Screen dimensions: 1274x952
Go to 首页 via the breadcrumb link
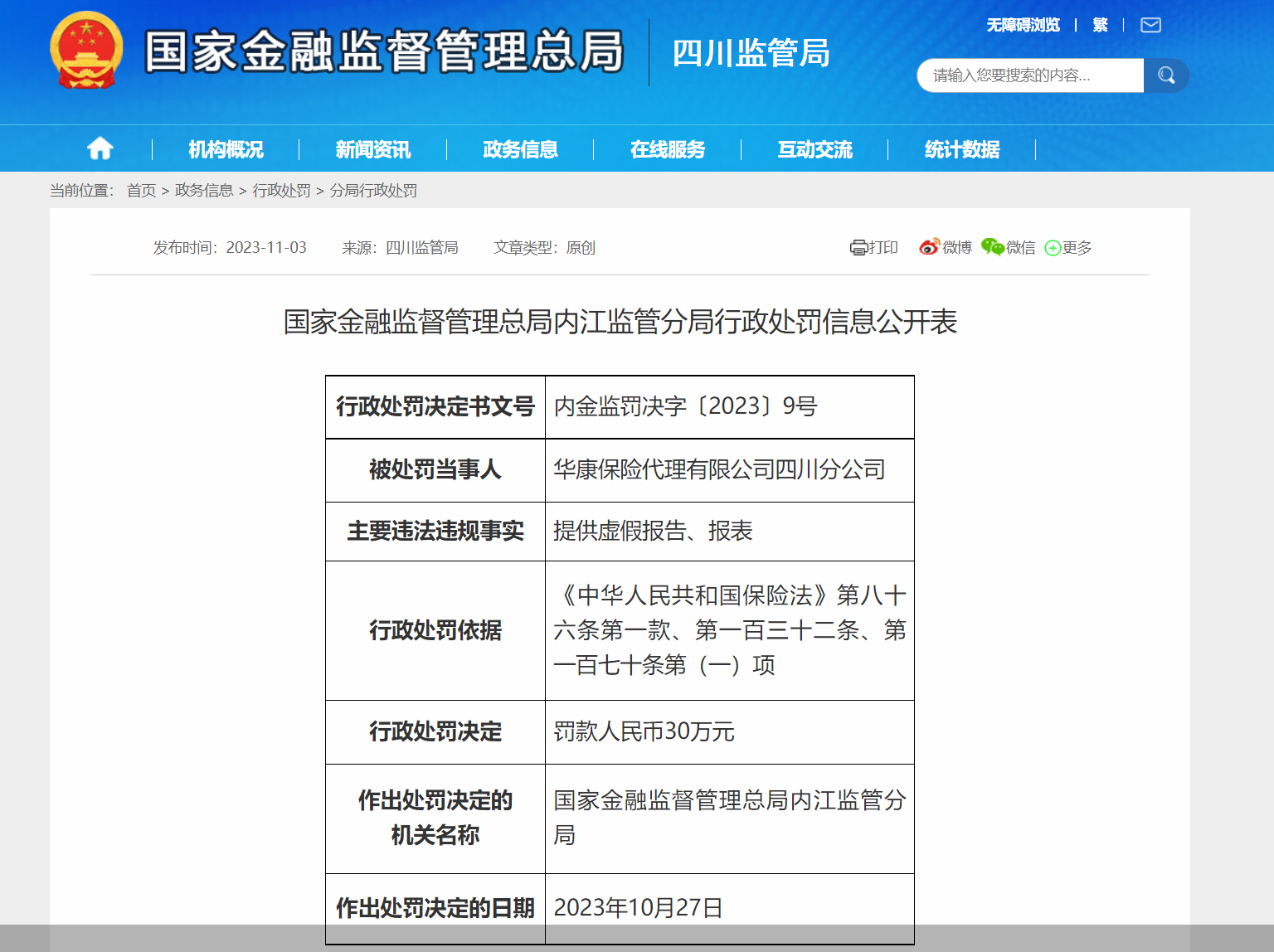tap(141, 190)
